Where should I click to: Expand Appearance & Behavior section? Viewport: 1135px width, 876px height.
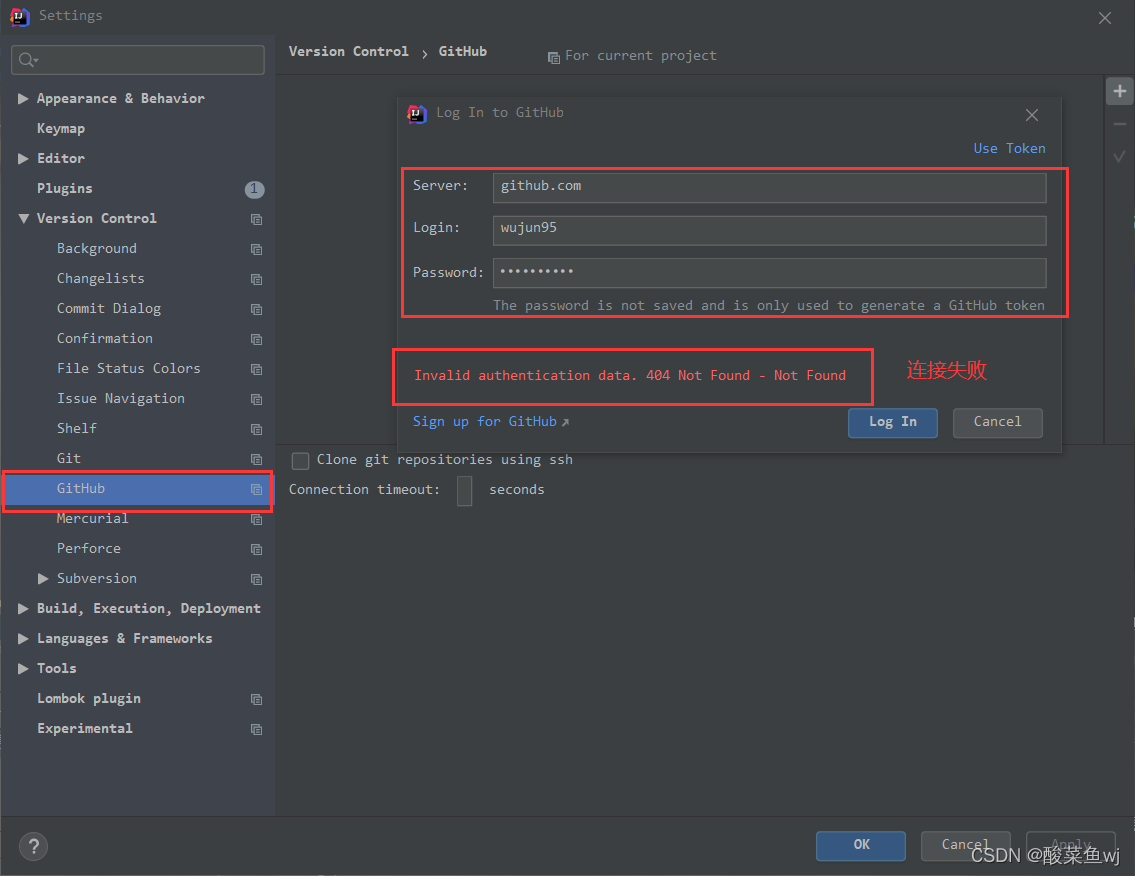[23, 98]
